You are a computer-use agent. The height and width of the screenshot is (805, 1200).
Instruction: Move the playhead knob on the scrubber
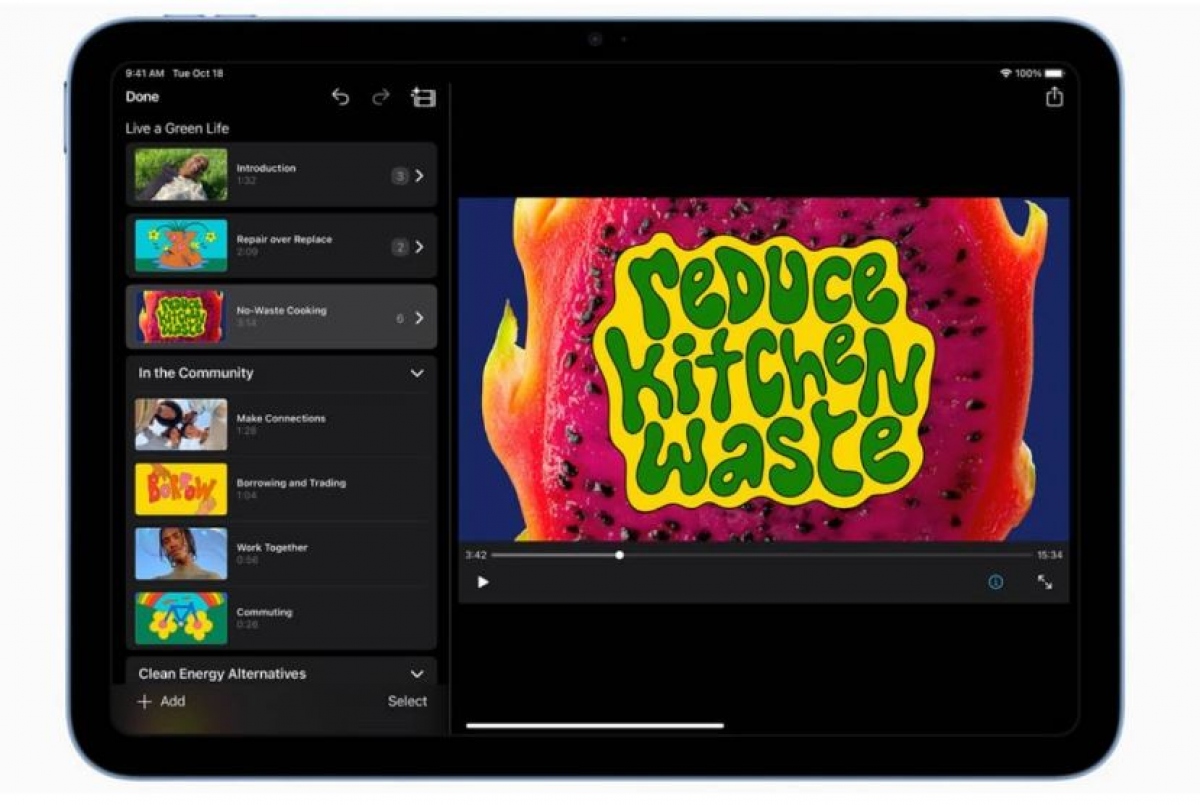pyautogui.click(x=620, y=555)
